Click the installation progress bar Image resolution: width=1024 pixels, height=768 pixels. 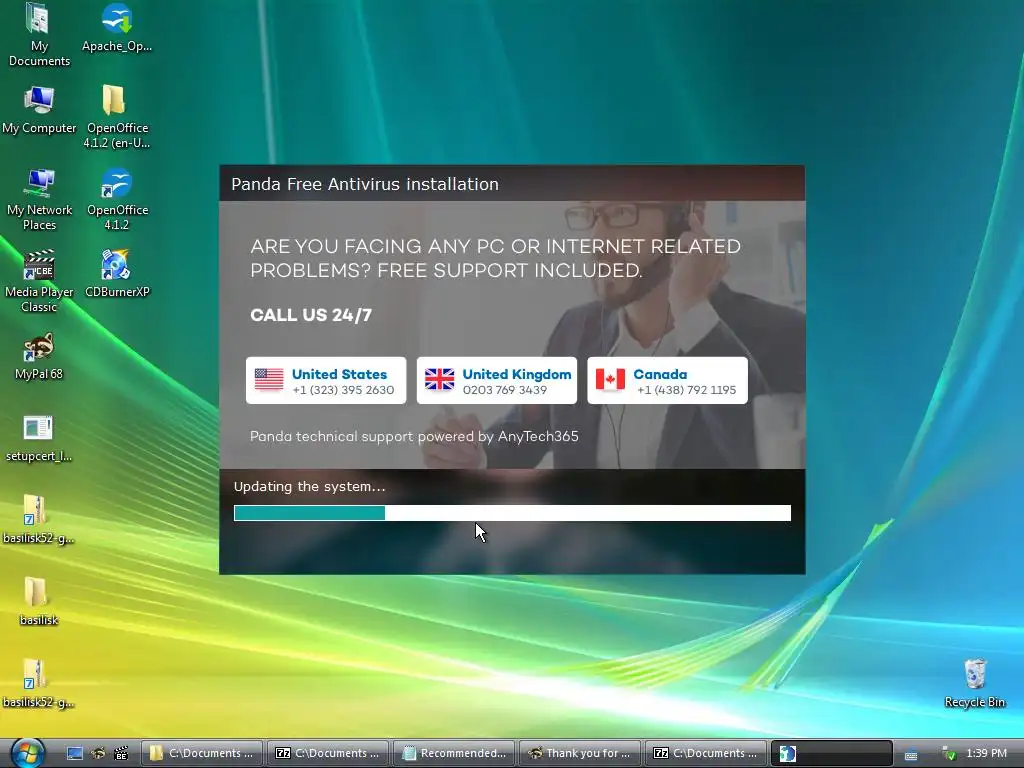[x=512, y=513]
